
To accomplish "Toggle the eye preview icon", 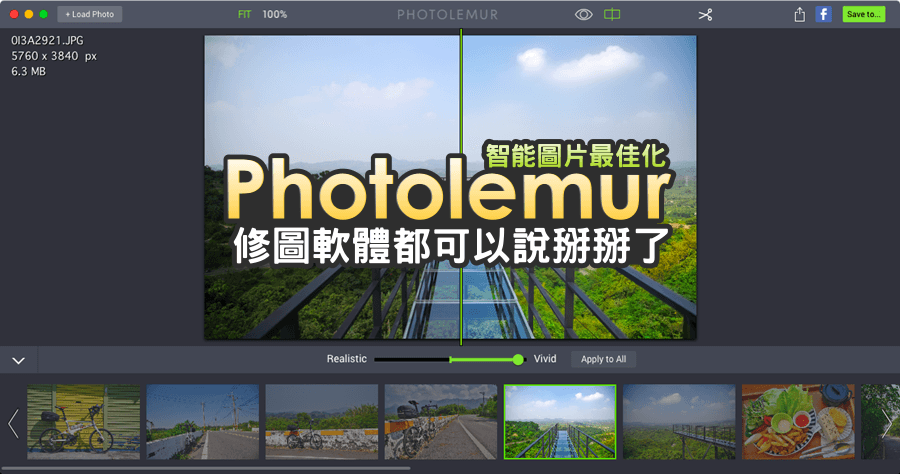I will pyautogui.click(x=584, y=14).
